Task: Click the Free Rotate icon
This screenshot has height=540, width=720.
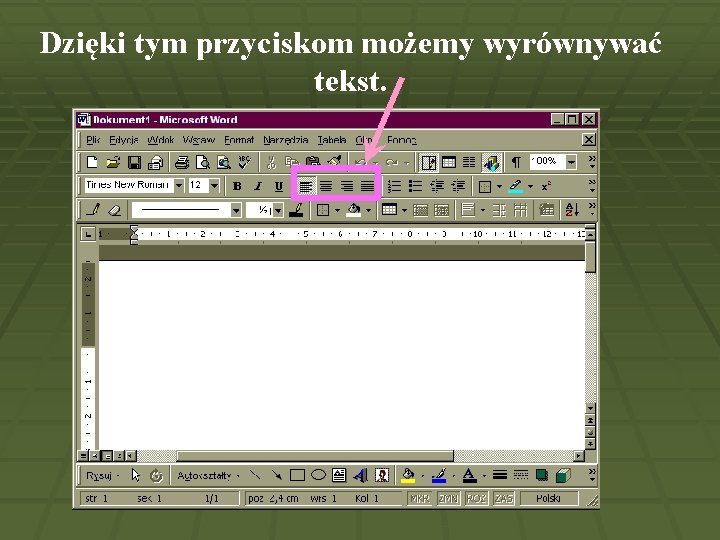Action: point(156,475)
